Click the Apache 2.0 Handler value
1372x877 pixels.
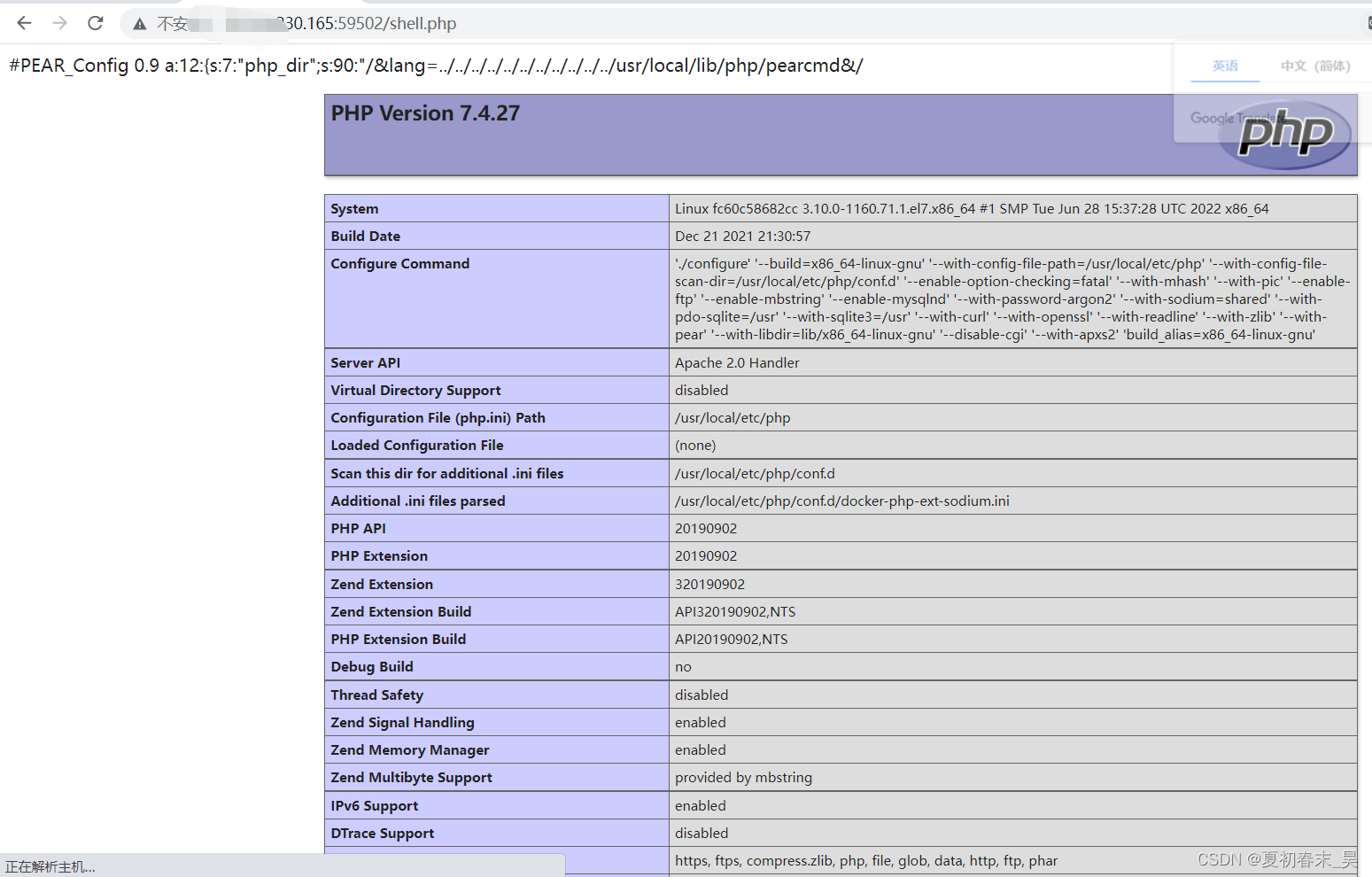point(737,363)
